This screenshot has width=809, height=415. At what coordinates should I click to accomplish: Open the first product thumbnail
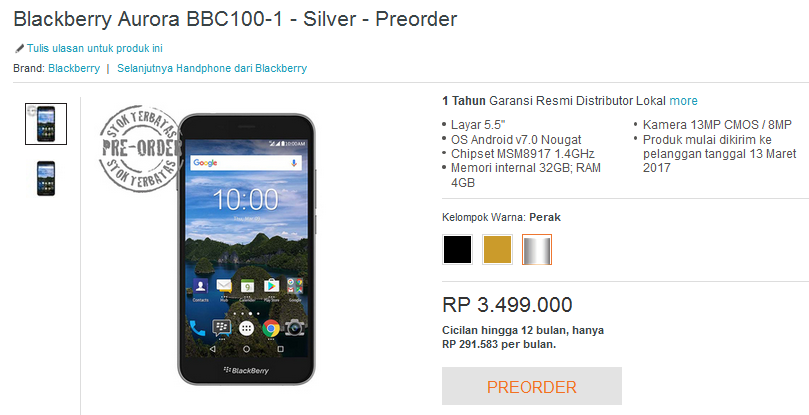46,124
